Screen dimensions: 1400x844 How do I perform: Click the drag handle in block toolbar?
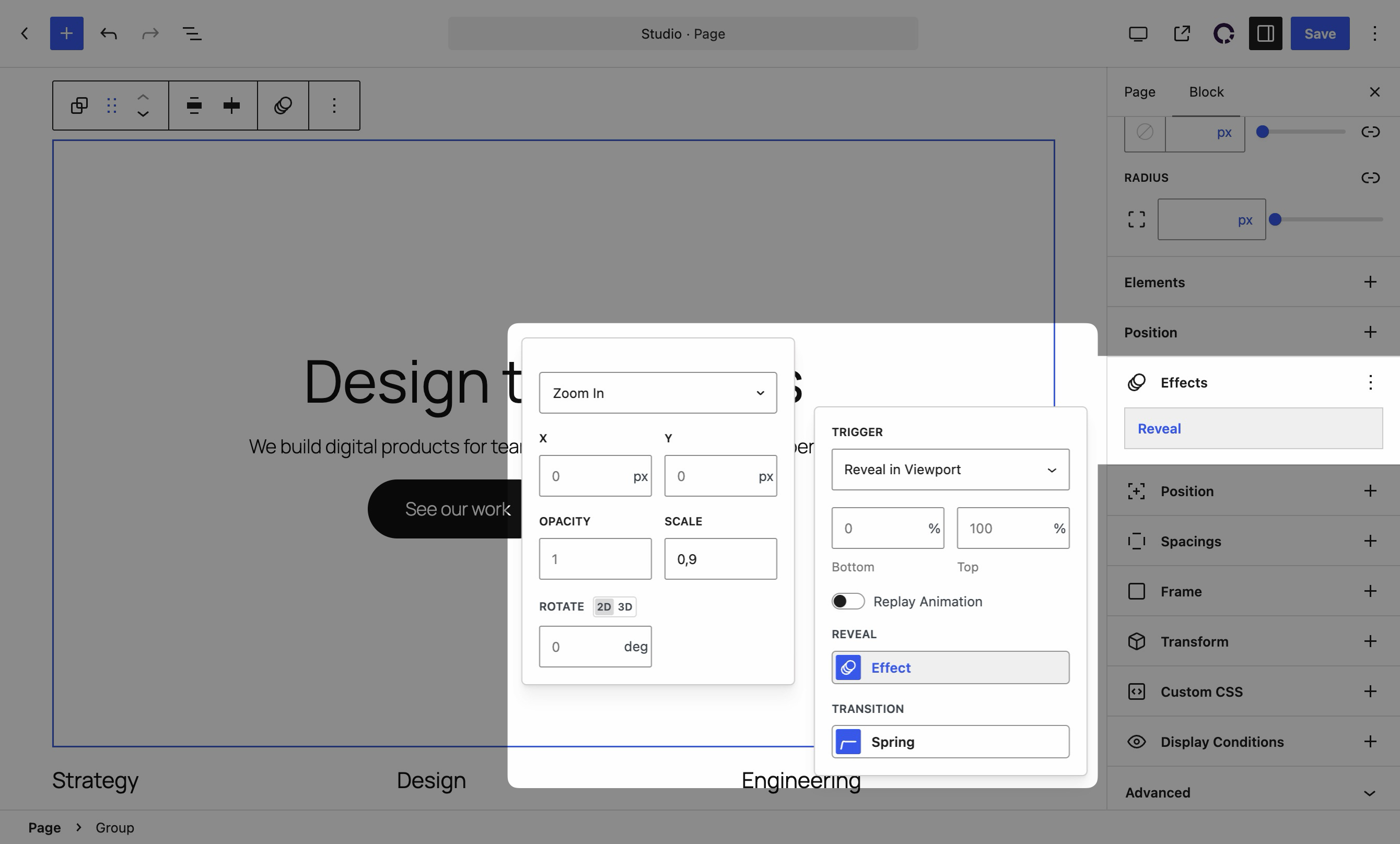click(x=111, y=105)
